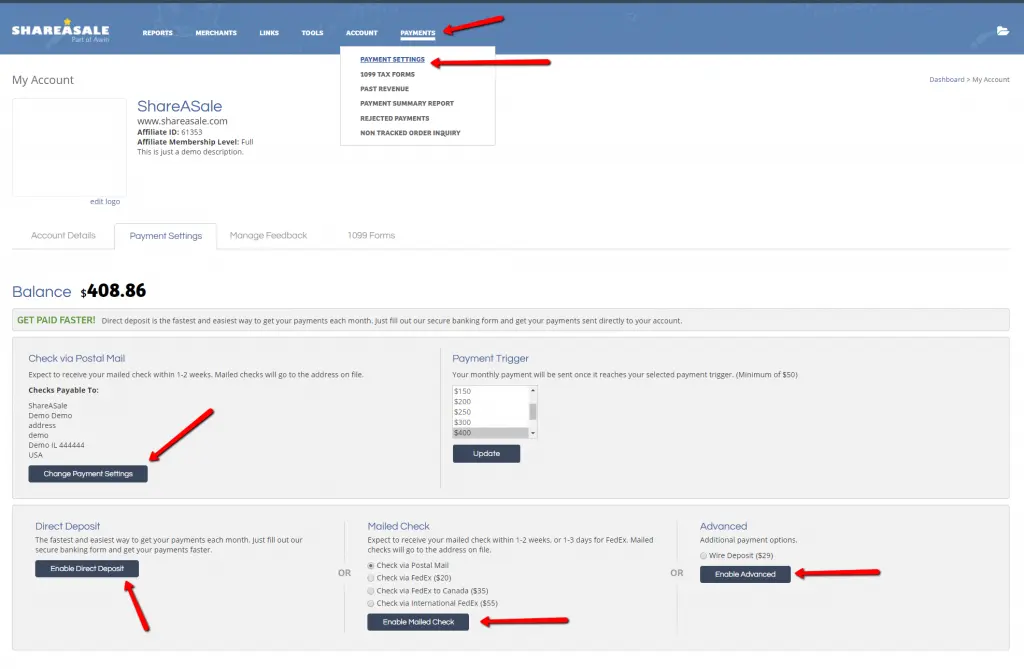Switch to the Payment Settings tab
1024x669 pixels.
coord(165,236)
